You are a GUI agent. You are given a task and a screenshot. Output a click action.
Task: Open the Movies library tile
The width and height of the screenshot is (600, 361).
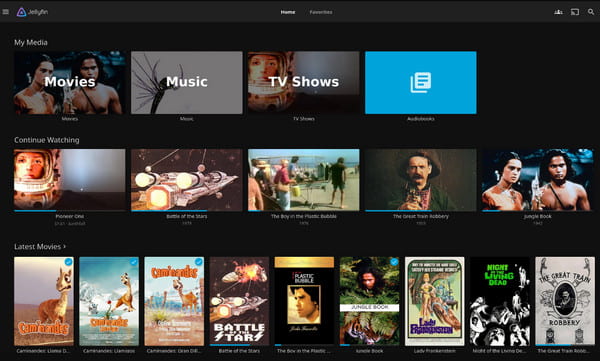point(70,83)
